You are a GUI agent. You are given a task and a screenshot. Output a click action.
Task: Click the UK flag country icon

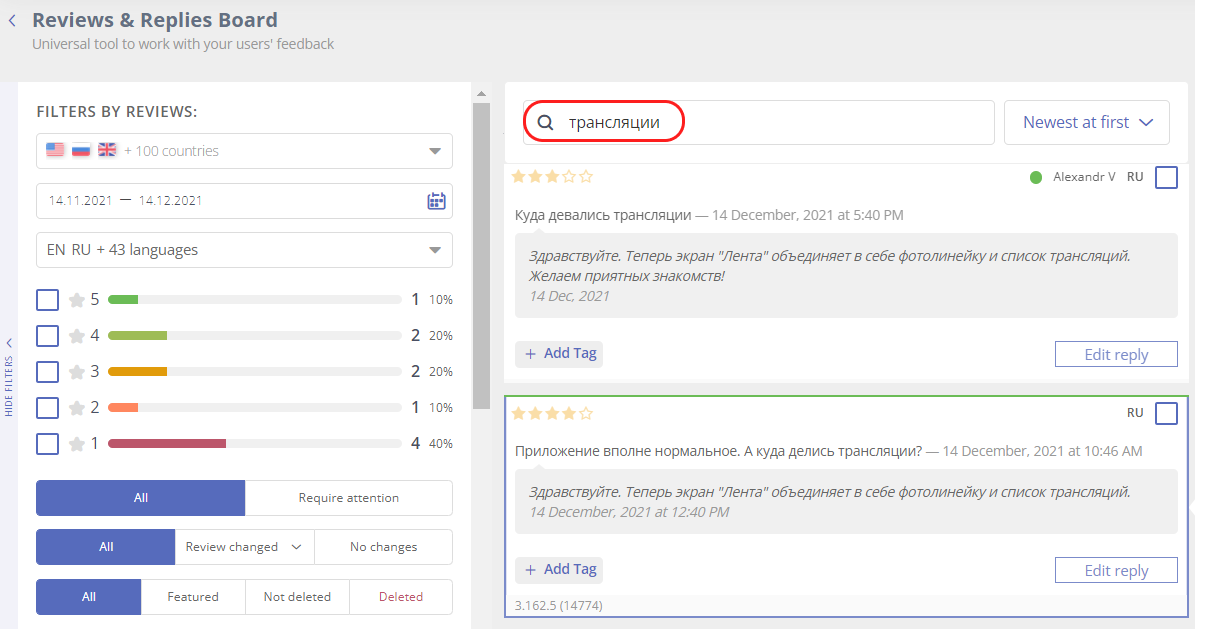(x=107, y=151)
